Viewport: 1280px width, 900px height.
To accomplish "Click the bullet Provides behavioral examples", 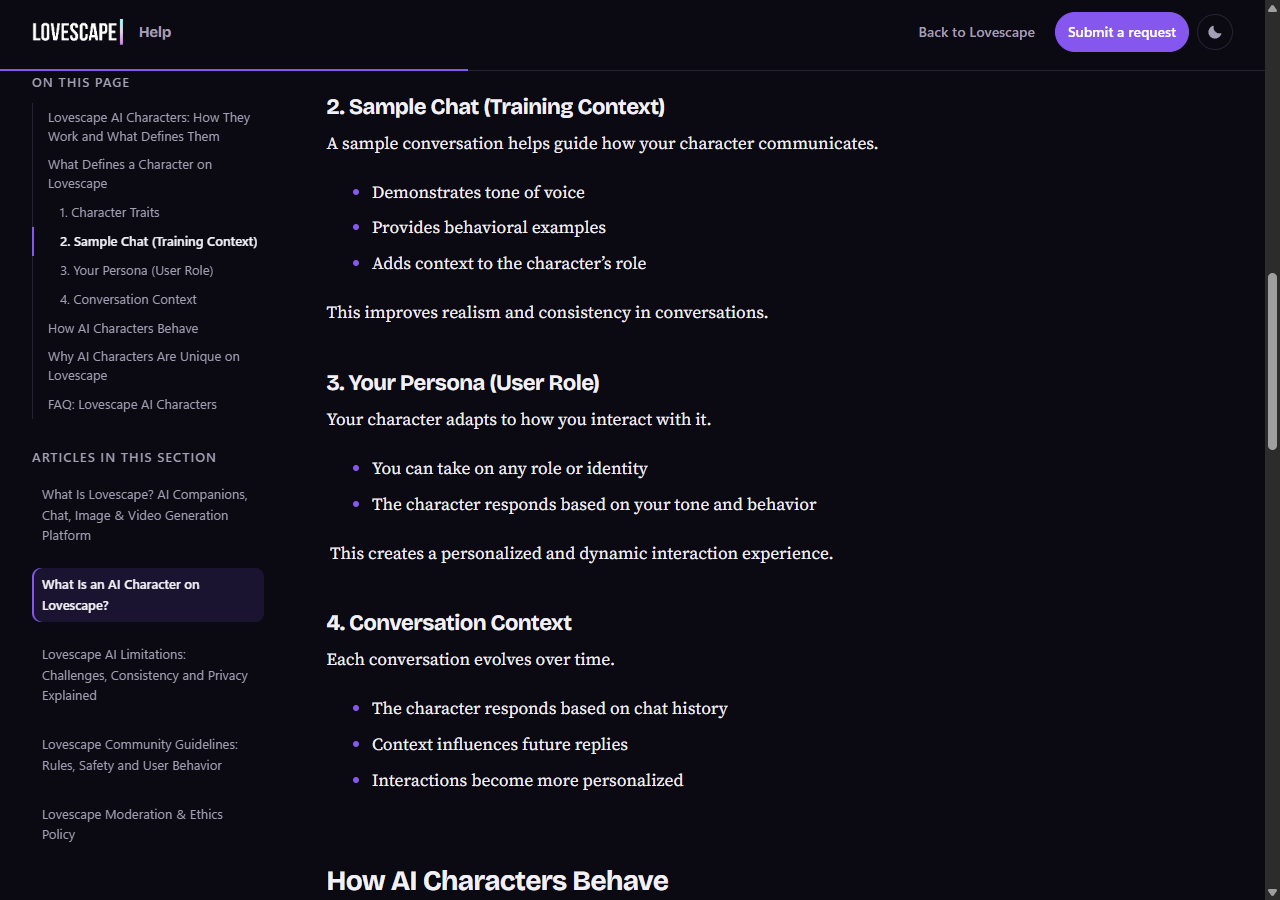I will [x=489, y=228].
